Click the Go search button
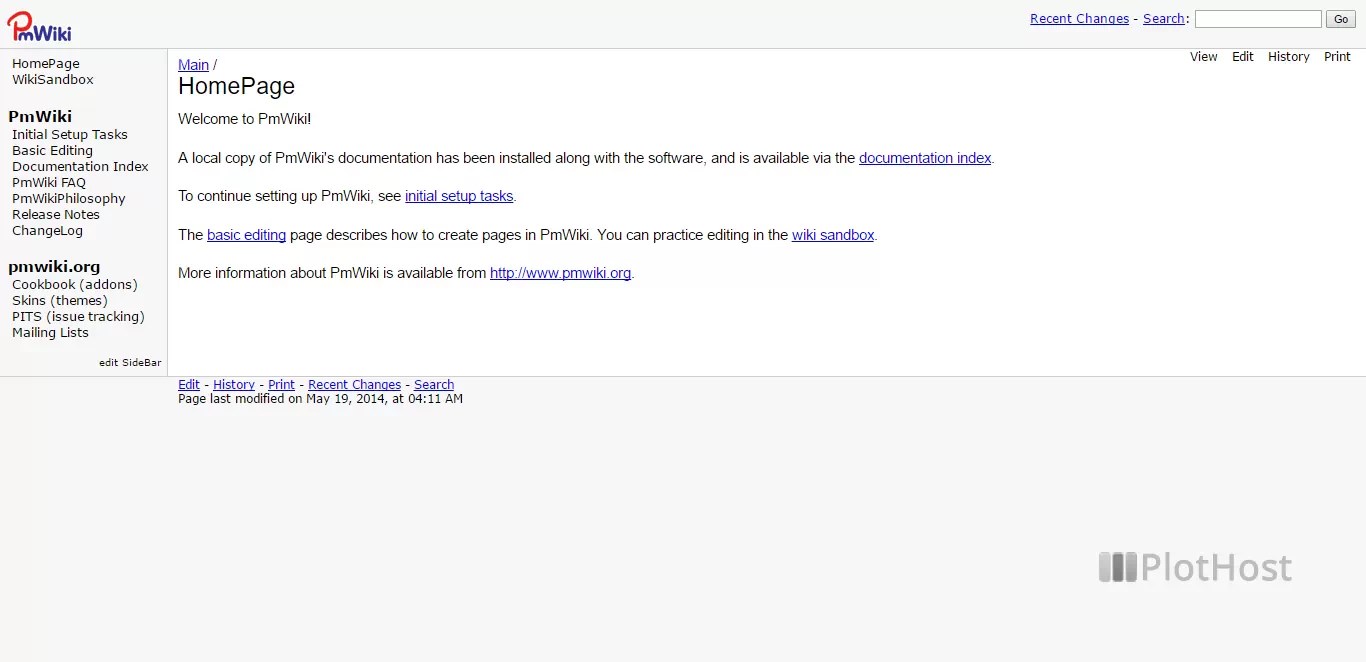 pos(1340,19)
